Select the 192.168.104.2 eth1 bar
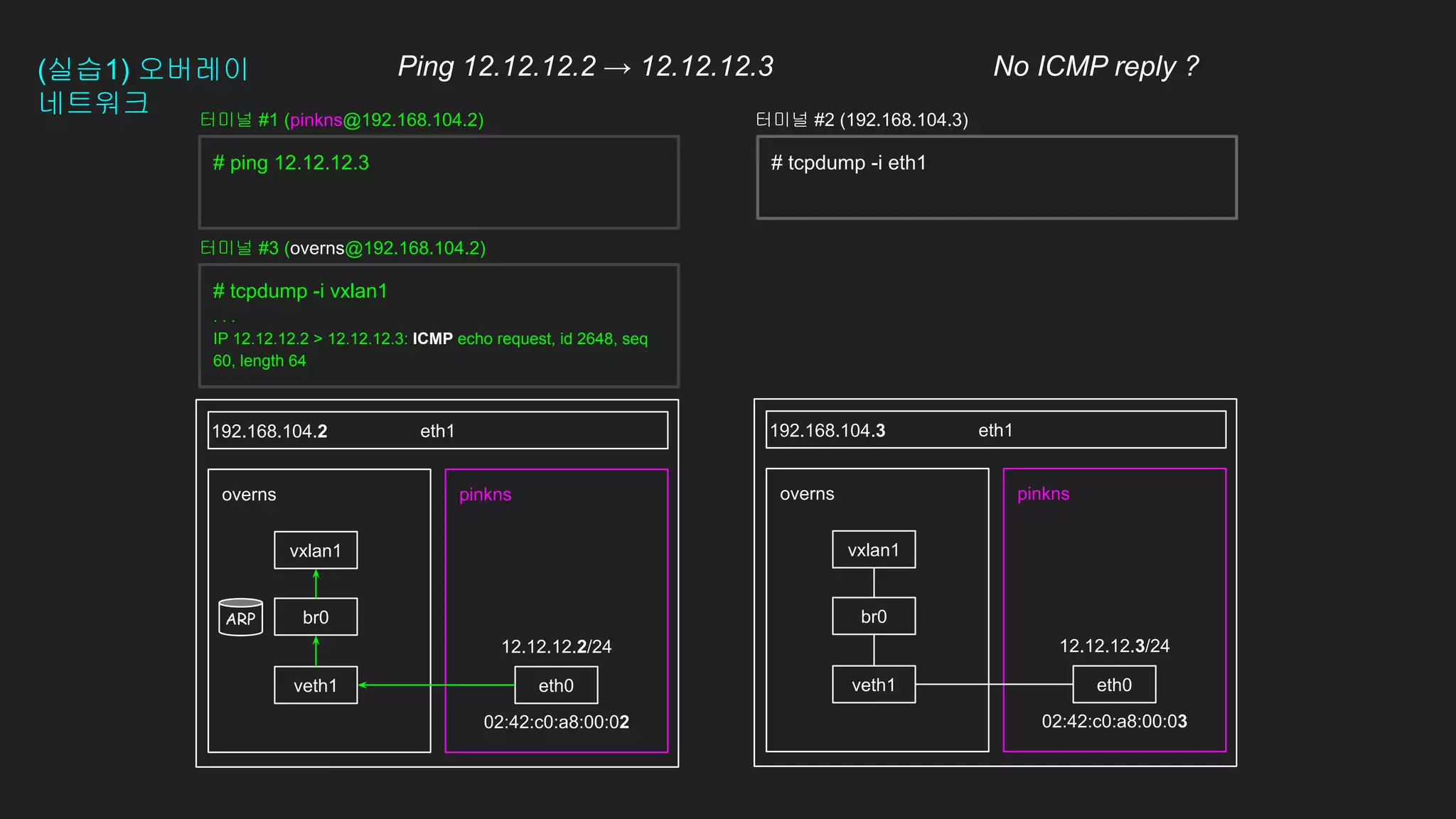The image size is (1456, 819). (x=438, y=431)
